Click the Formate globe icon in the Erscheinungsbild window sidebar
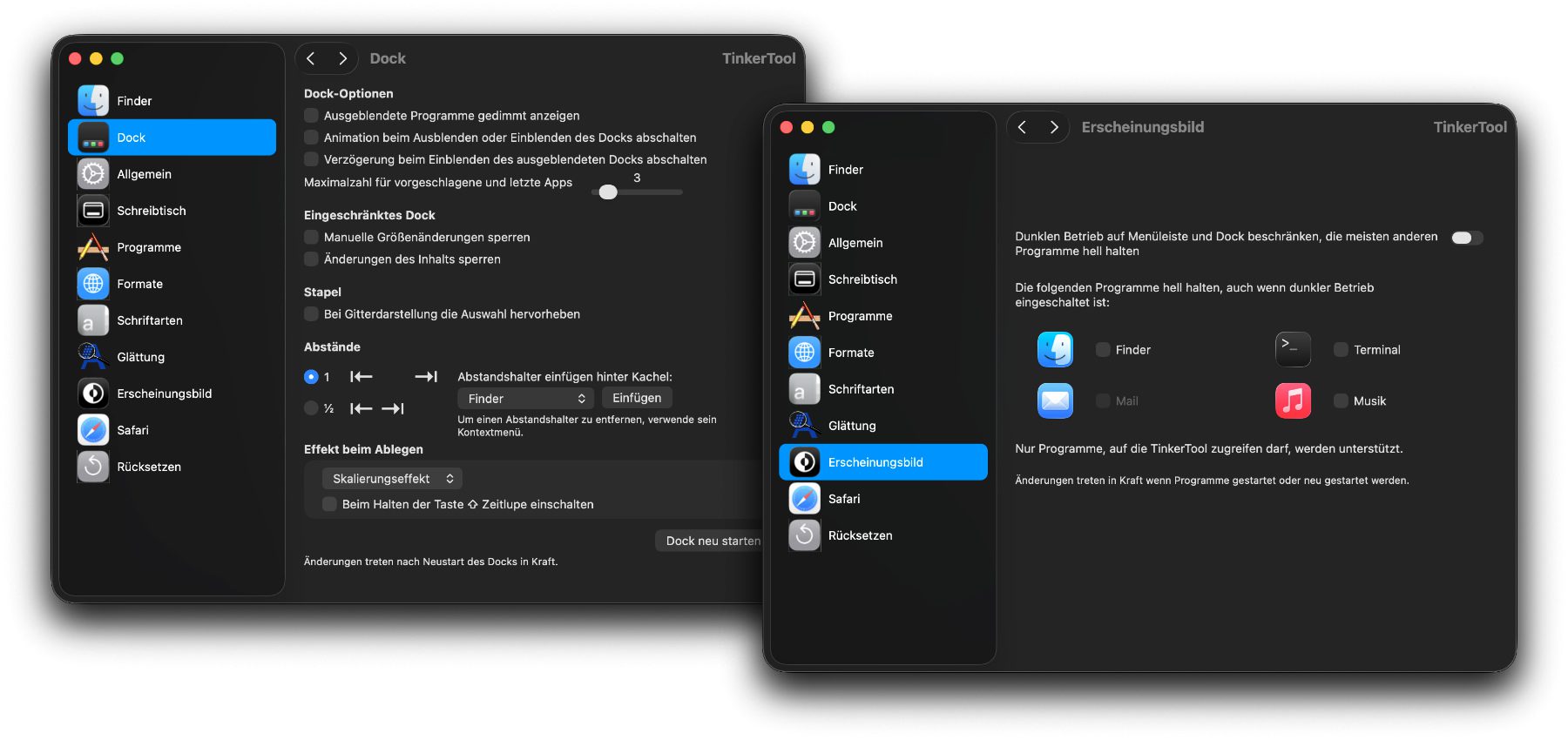The width and height of the screenshot is (1568, 740). tap(804, 353)
